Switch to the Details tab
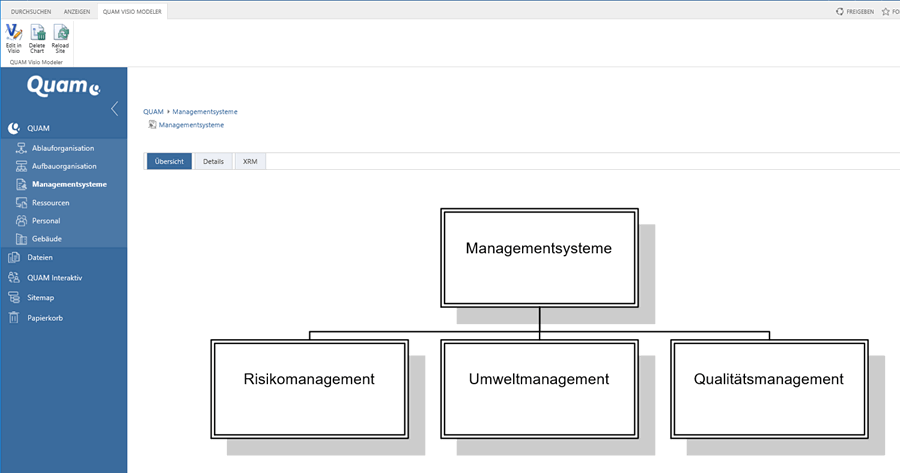Screen dimensions: 900x473 (x=213, y=161)
